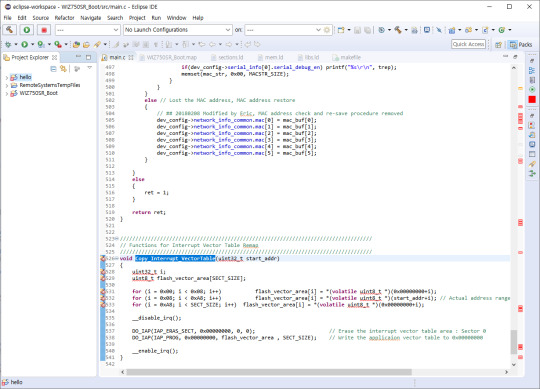Click the editor vertical scrollbar thumb

point(513,342)
